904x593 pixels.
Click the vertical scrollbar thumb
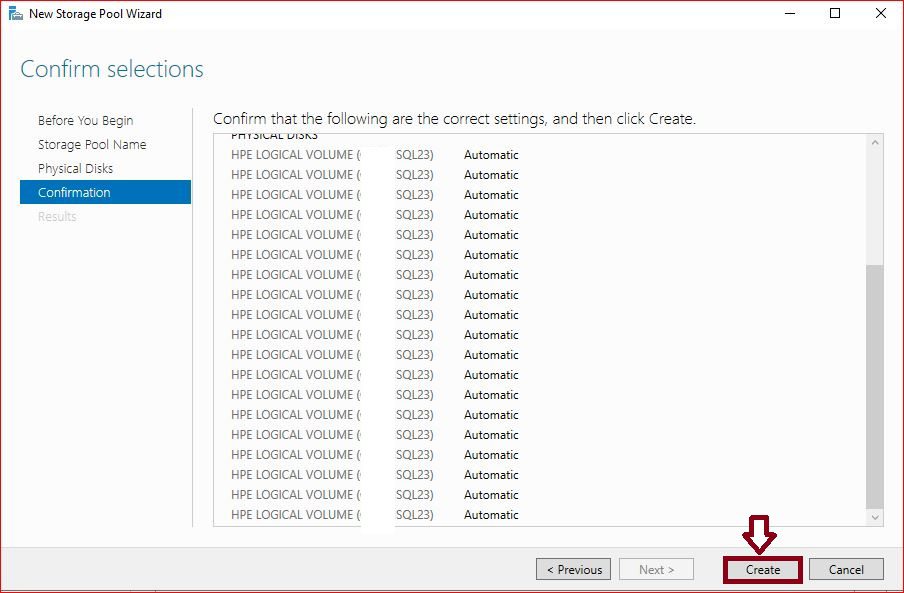tap(875, 385)
